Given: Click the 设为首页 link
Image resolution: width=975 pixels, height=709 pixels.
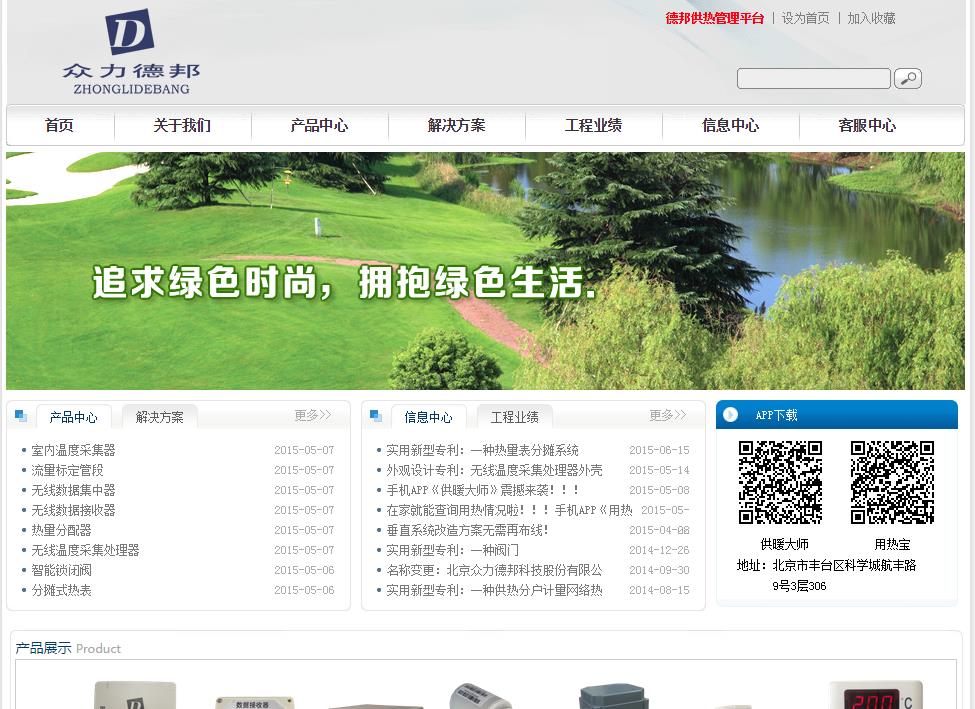Looking at the screenshot, I should 805,18.
